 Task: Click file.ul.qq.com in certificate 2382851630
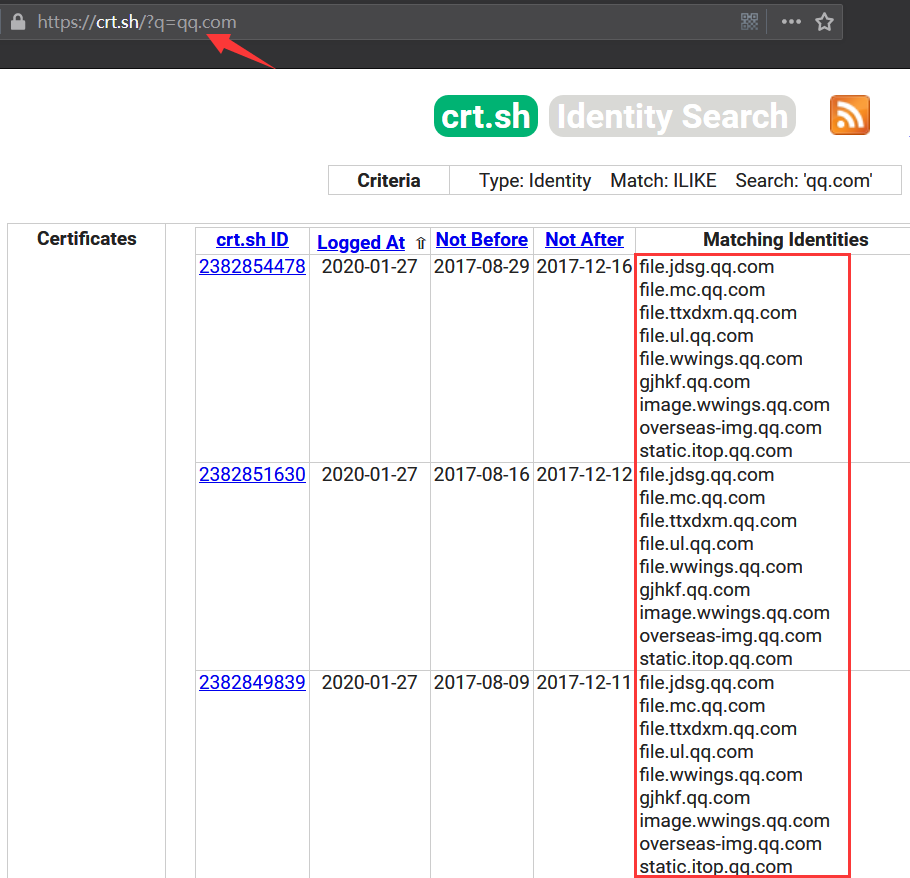[696, 543]
